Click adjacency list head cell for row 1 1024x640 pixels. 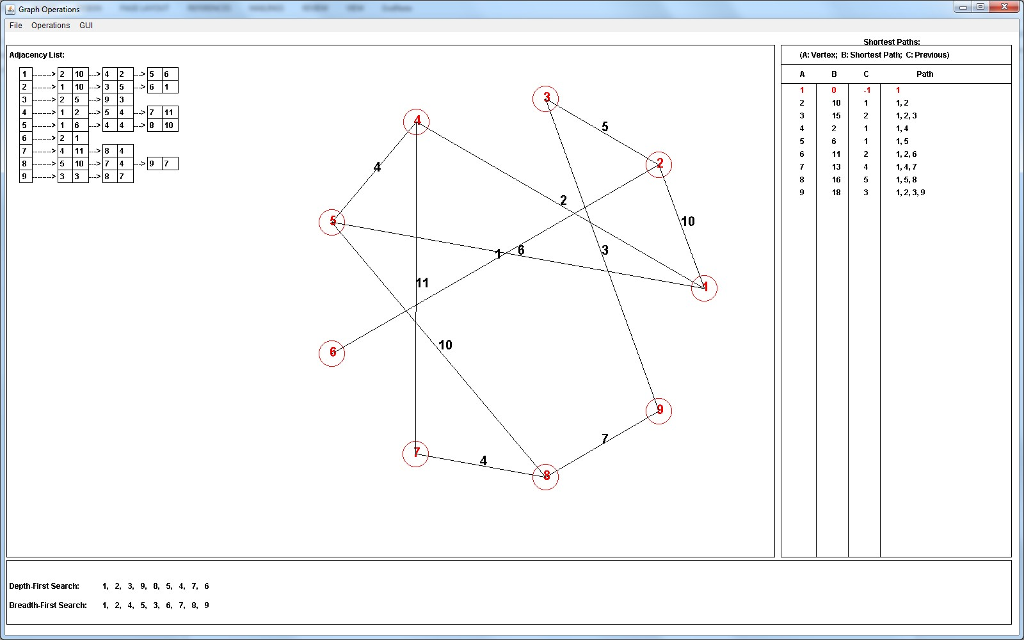25,74
